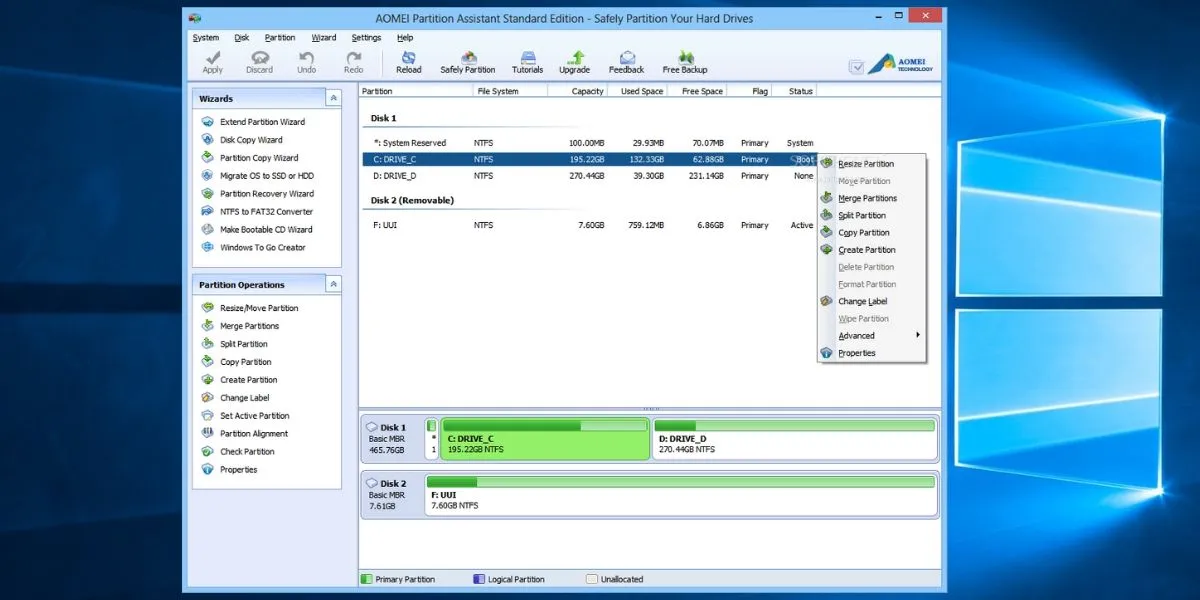Click Partition Alignment sidebar icon

208,434
